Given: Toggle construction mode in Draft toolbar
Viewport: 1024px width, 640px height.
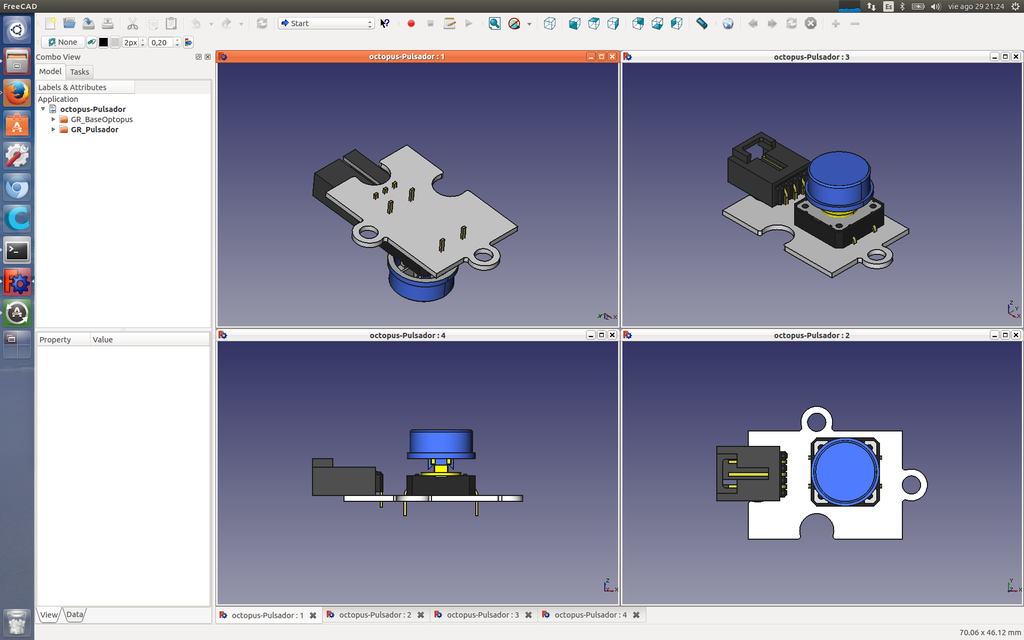Looking at the screenshot, I should 90,42.
